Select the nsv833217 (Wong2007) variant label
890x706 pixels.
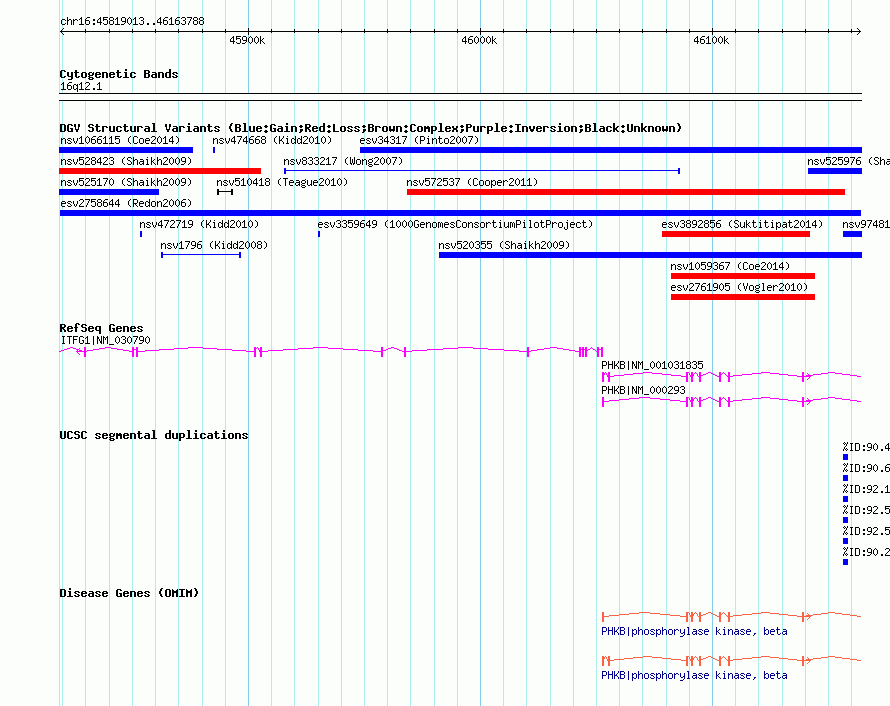pos(343,161)
